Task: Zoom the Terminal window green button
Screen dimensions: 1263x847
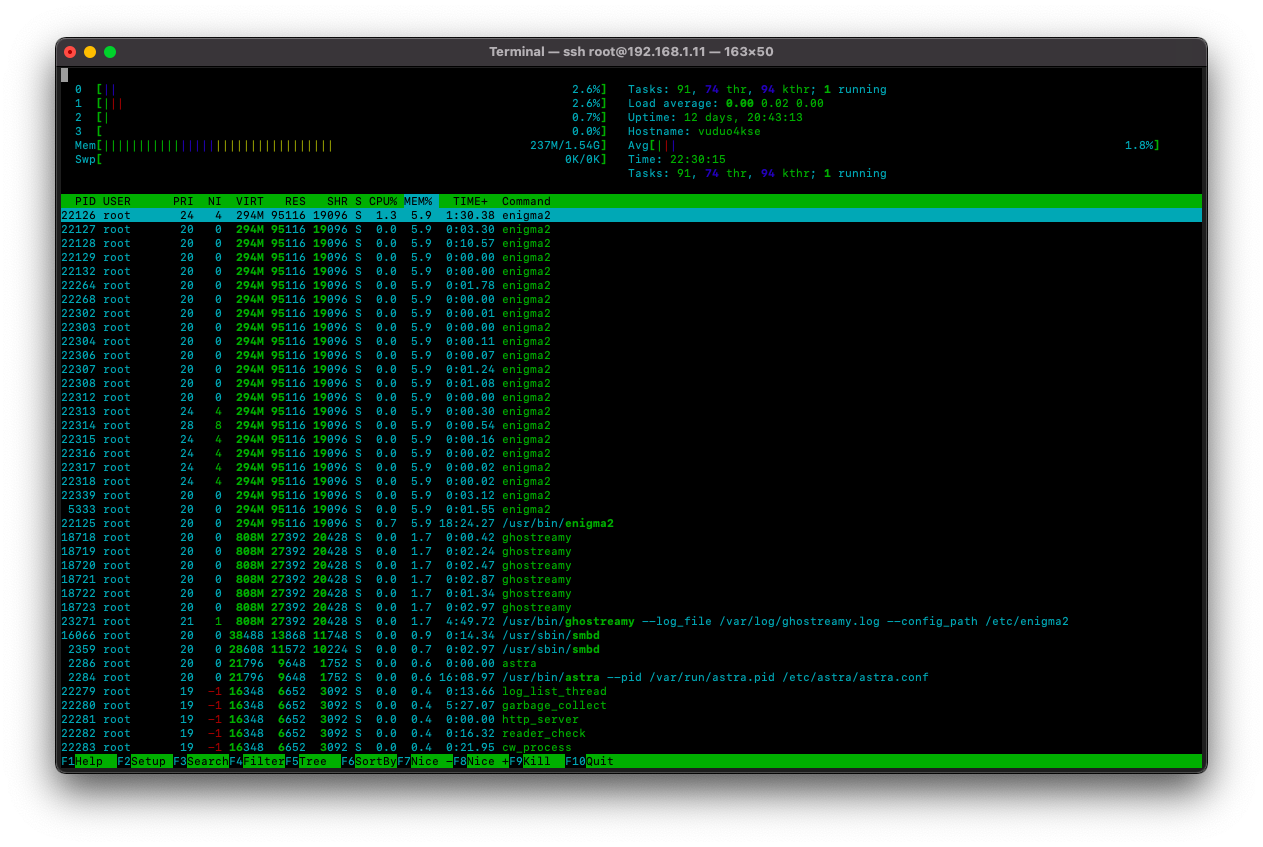Action: pos(110,52)
